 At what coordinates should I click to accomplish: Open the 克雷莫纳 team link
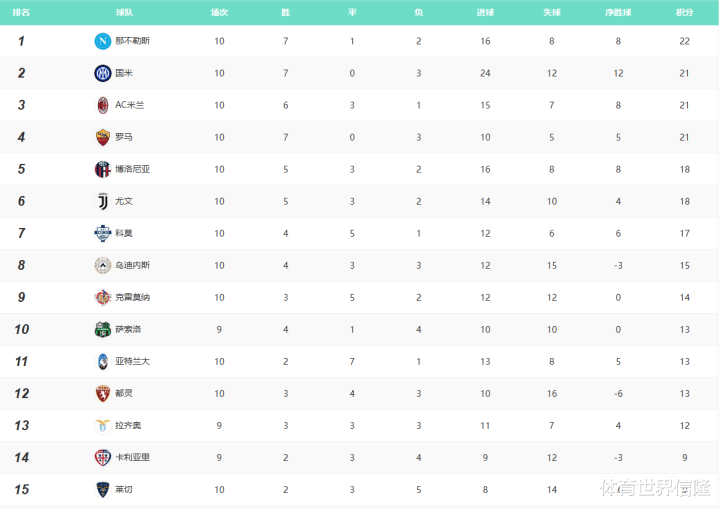pyautogui.click(x=133, y=297)
